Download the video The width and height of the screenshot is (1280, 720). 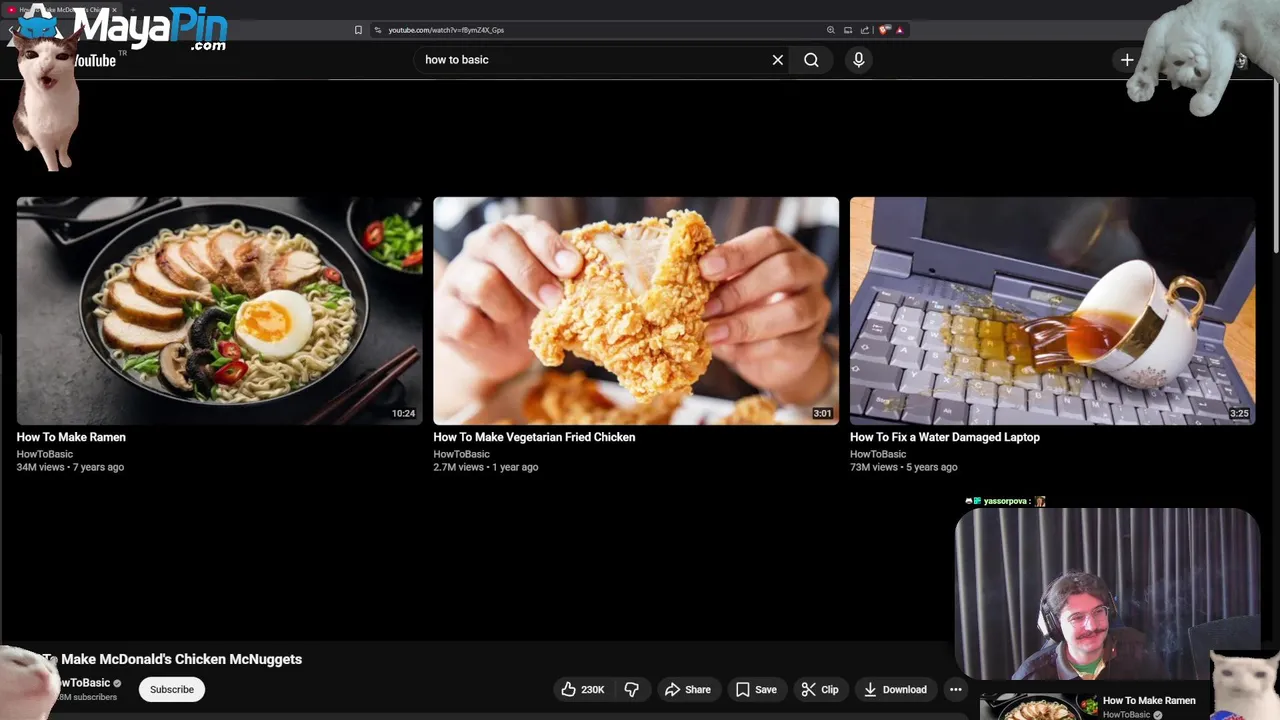pos(895,689)
